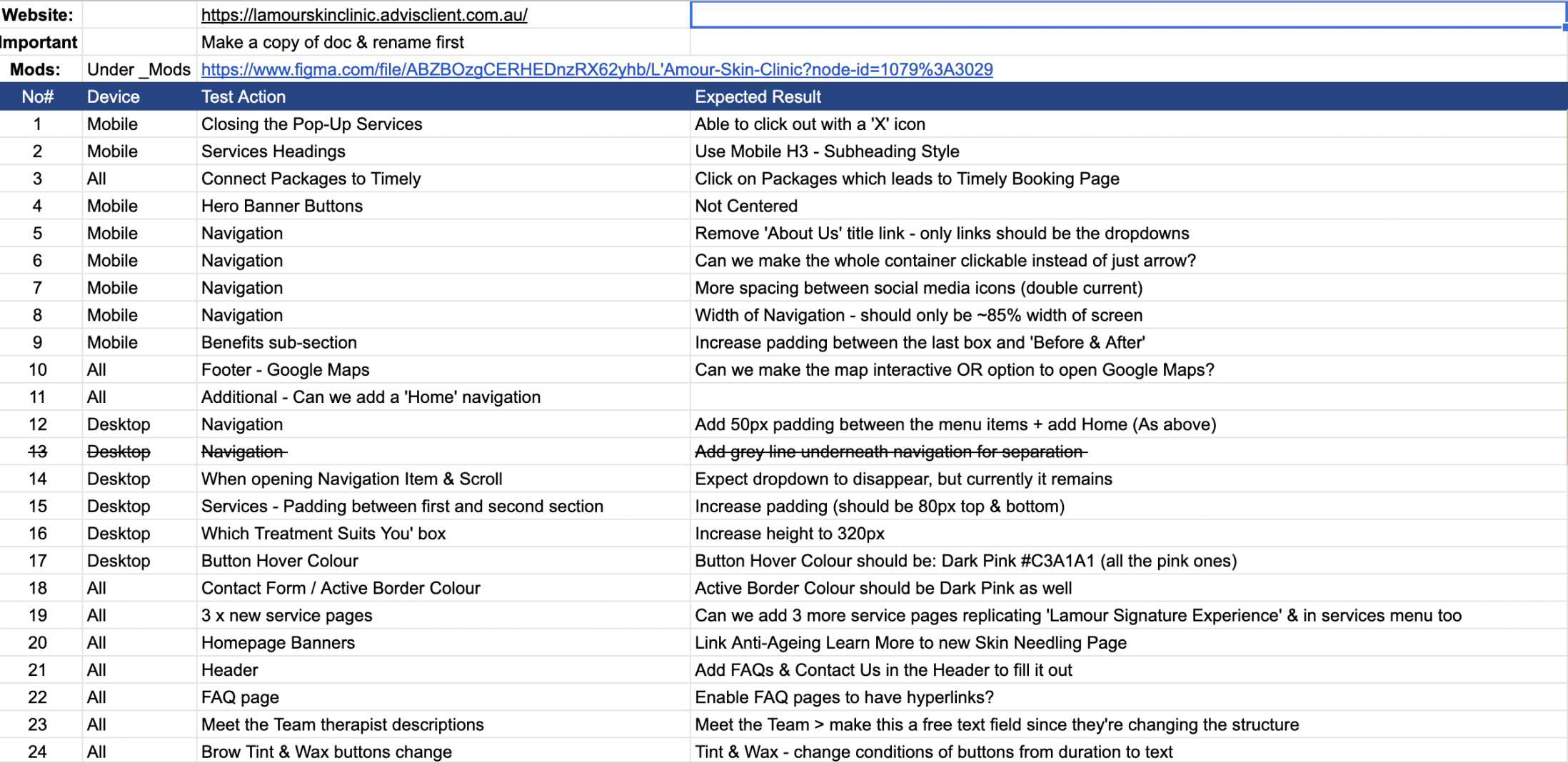Select 'More spacing between social media icons' cell

(x=1128, y=288)
